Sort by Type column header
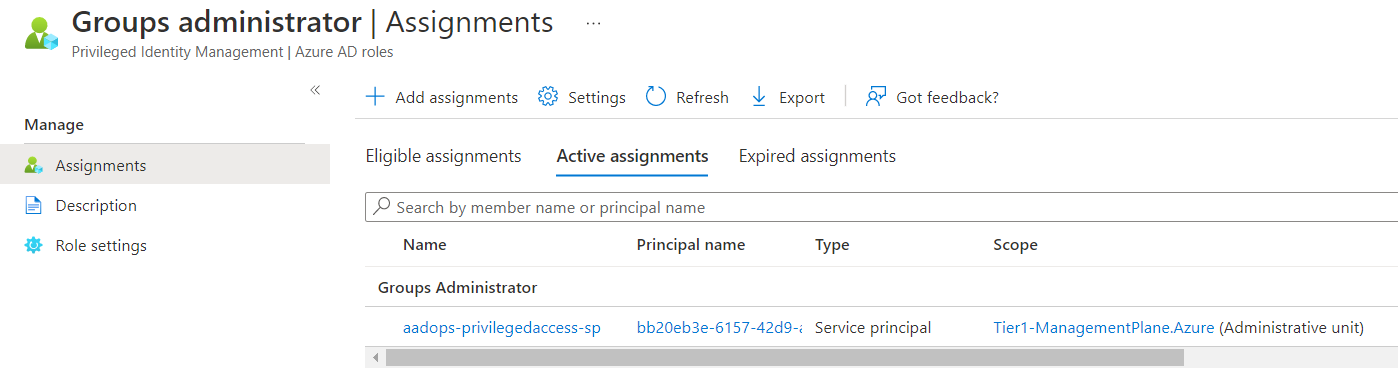Image resolution: width=1398 pixels, height=371 pixels. [832, 245]
